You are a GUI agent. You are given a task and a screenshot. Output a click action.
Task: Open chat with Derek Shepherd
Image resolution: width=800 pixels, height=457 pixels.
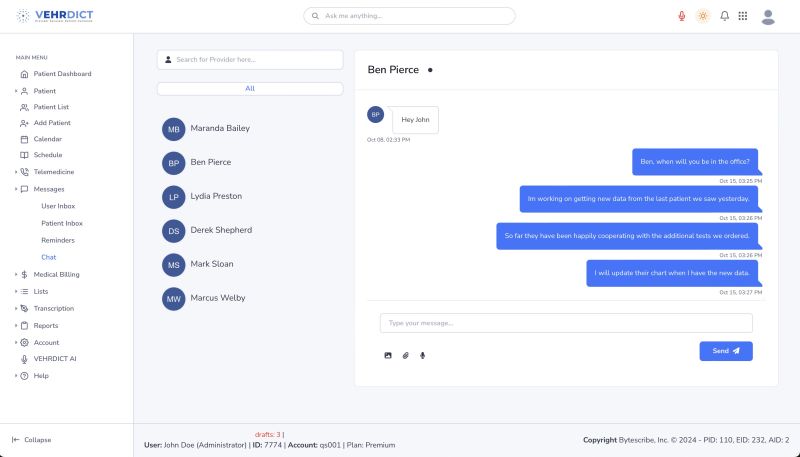(x=221, y=230)
